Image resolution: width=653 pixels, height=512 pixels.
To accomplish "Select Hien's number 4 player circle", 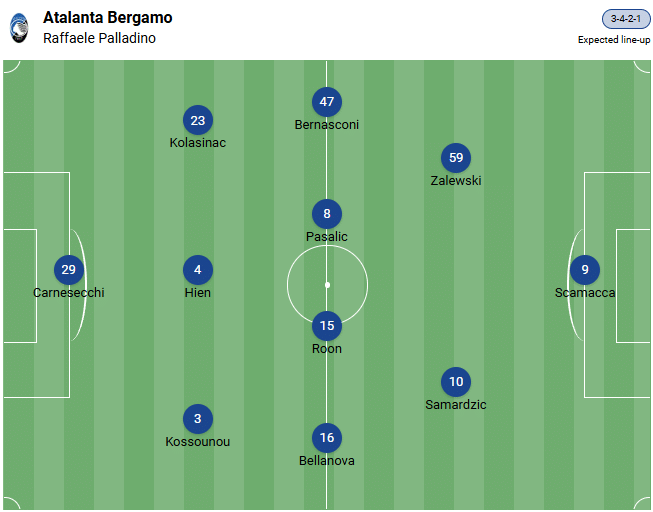I will click(198, 270).
